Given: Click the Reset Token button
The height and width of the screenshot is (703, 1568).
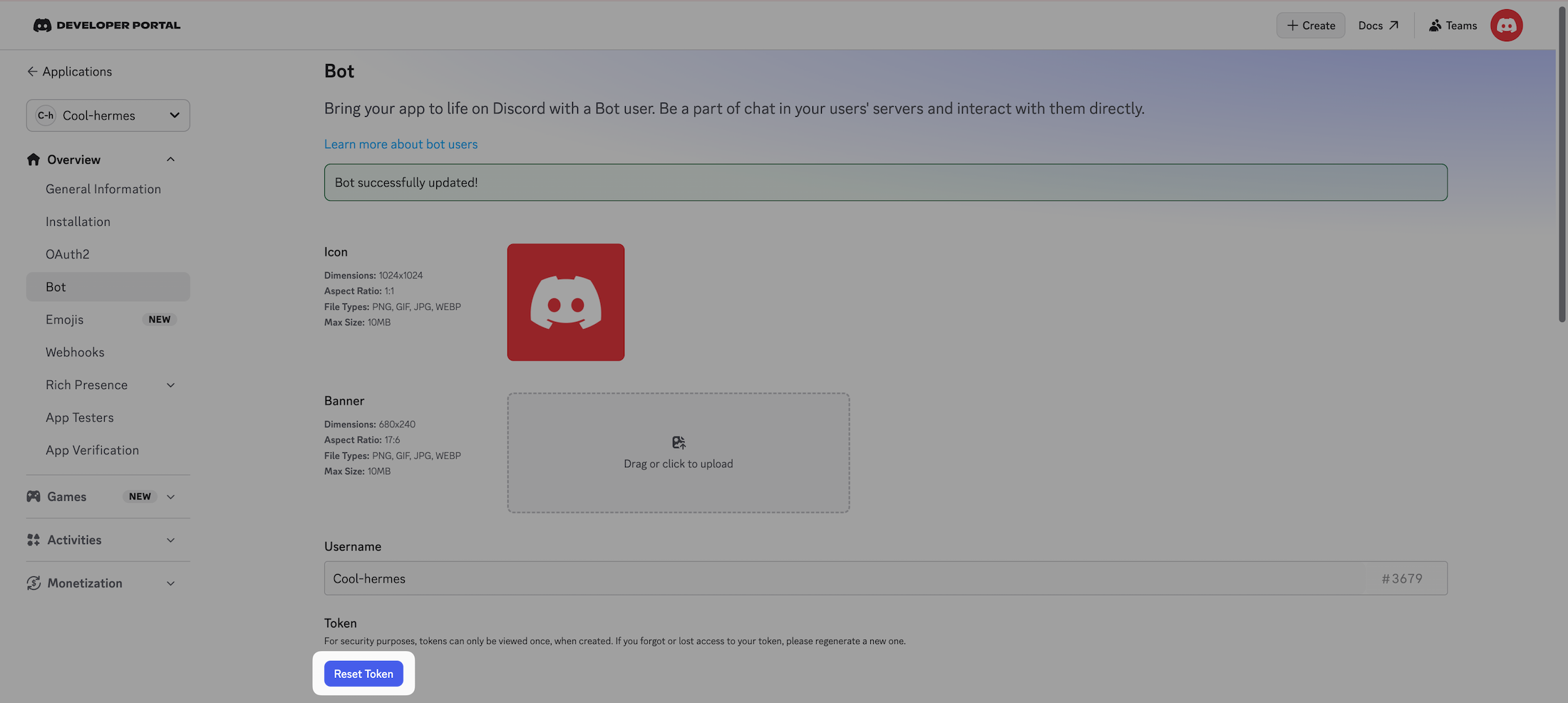Looking at the screenshot, I should coord(363,674).
